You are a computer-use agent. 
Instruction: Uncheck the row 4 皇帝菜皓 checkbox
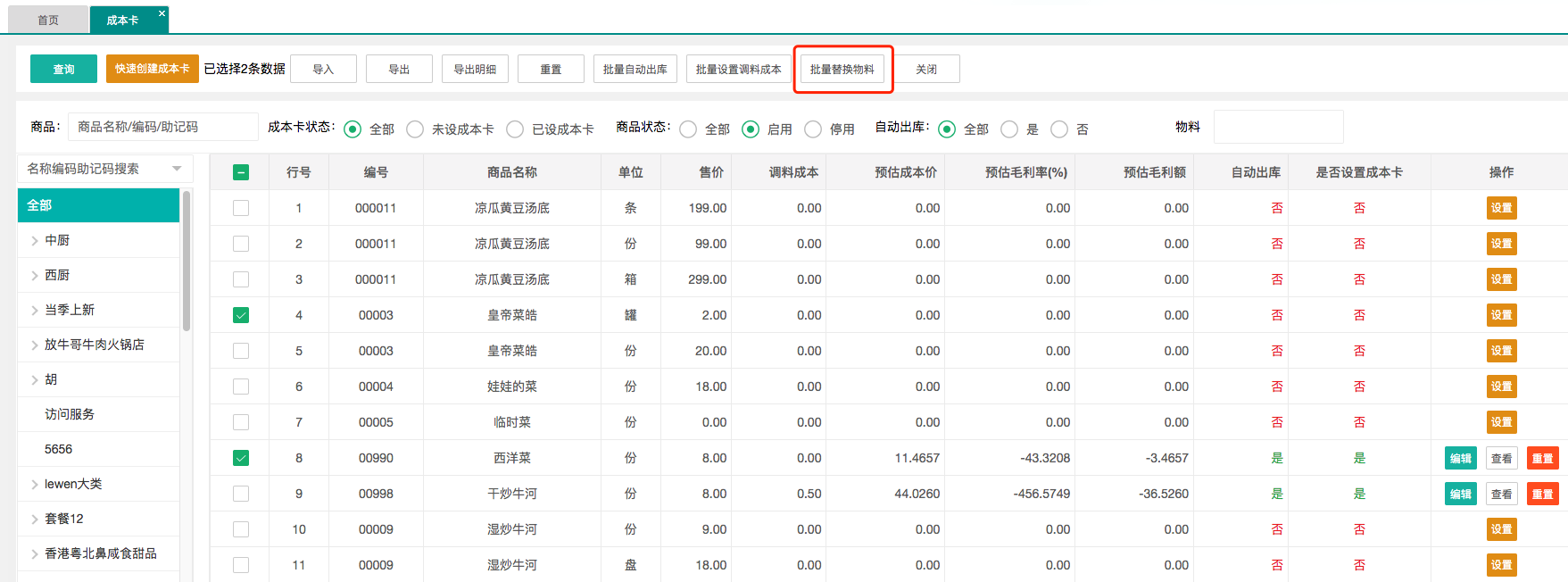pos(241,315)
